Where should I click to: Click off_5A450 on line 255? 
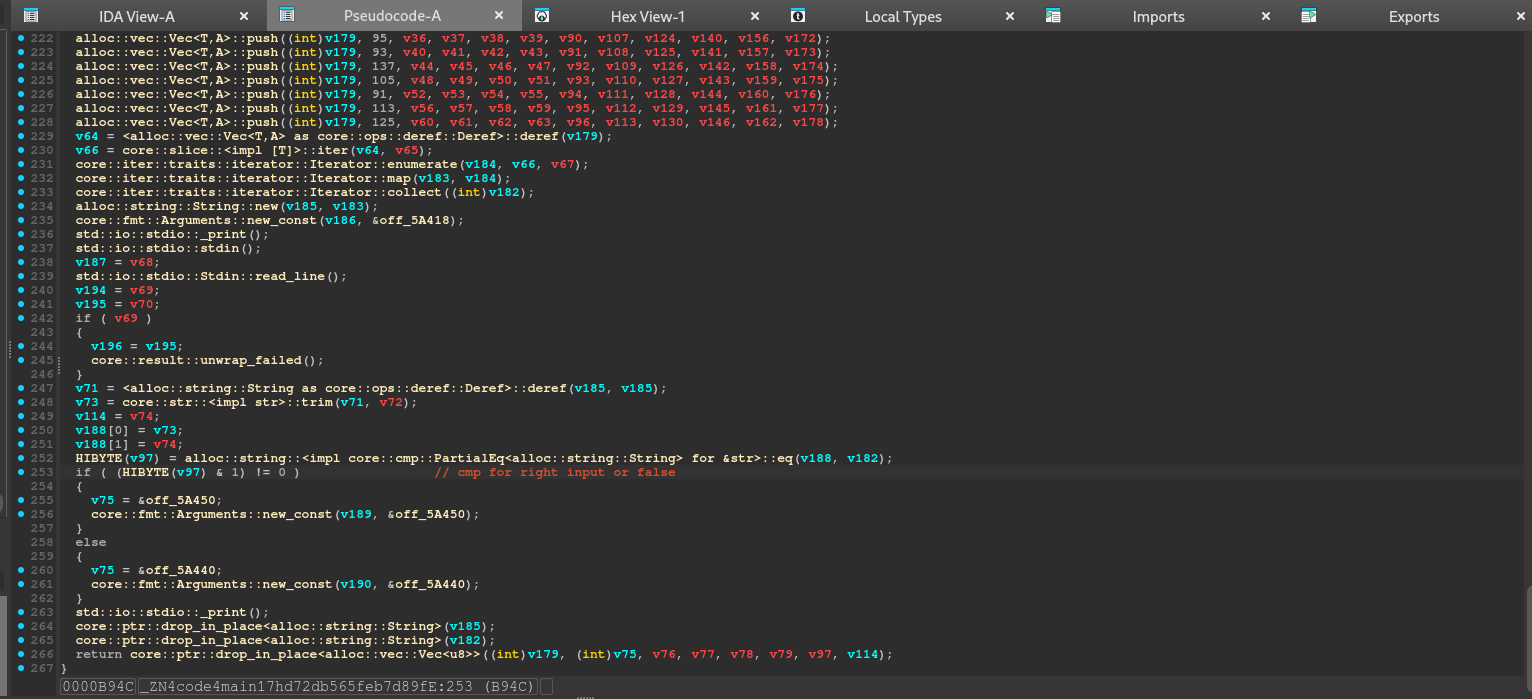(179, 500)
